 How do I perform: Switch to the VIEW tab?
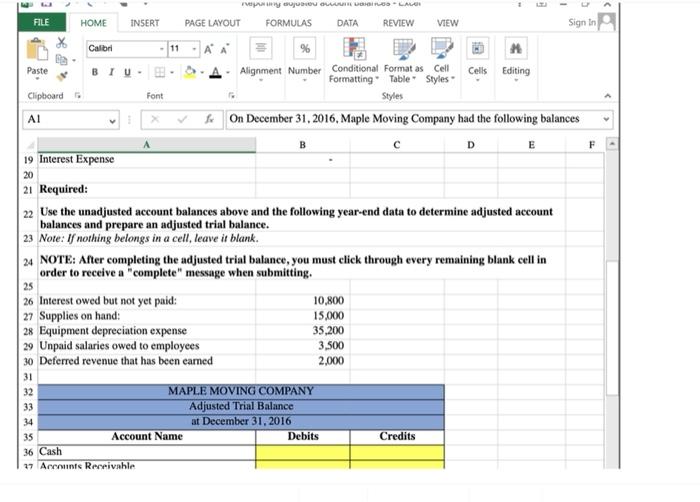[447, 23]
